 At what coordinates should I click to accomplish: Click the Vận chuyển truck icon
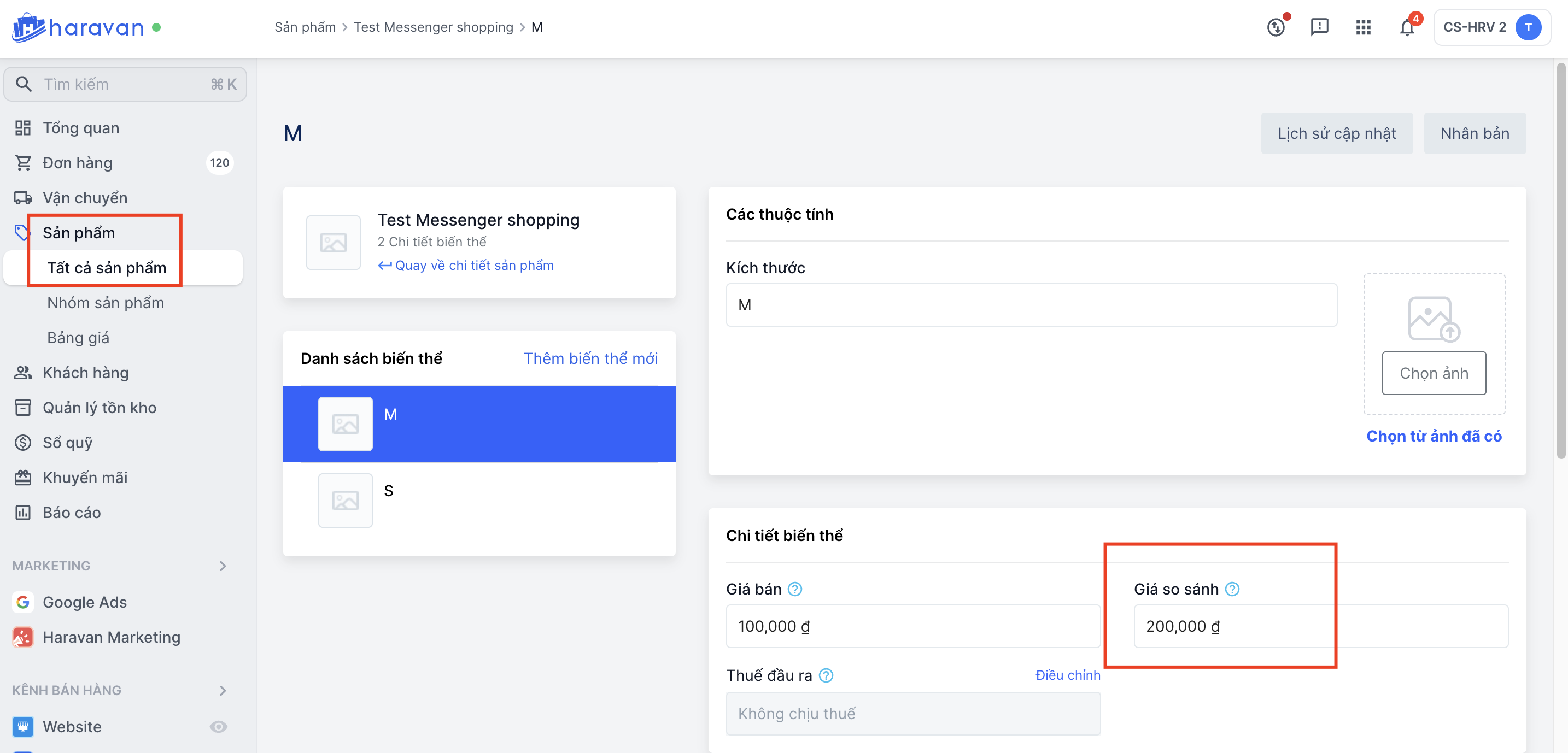click(x=22, y=198)
